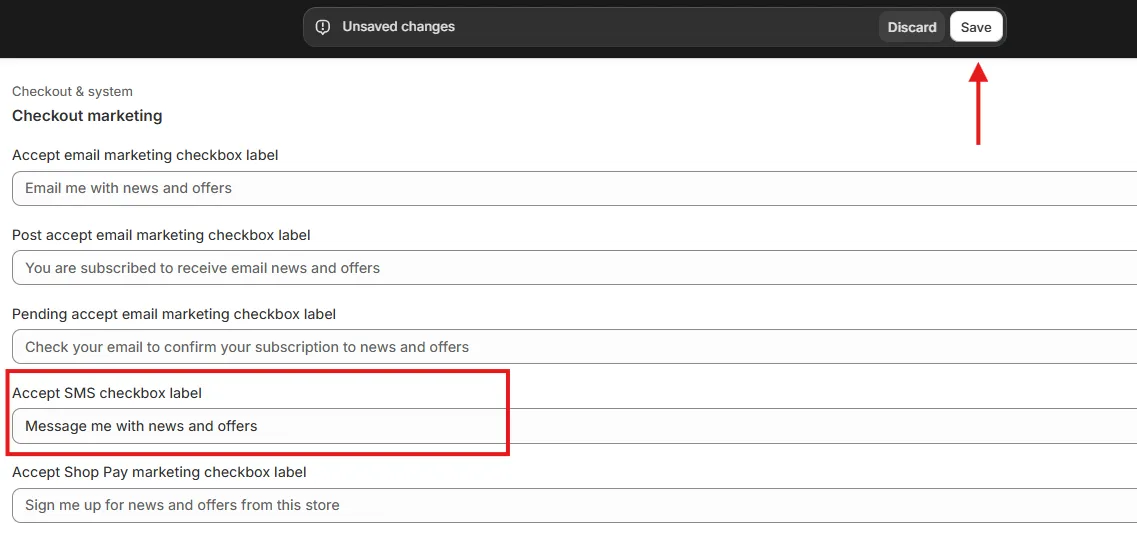Screen dimensions: 1137x552
Task: Click the 'Checkout marketing' heading
Action: pyautogui.click(x=87, y=116)
